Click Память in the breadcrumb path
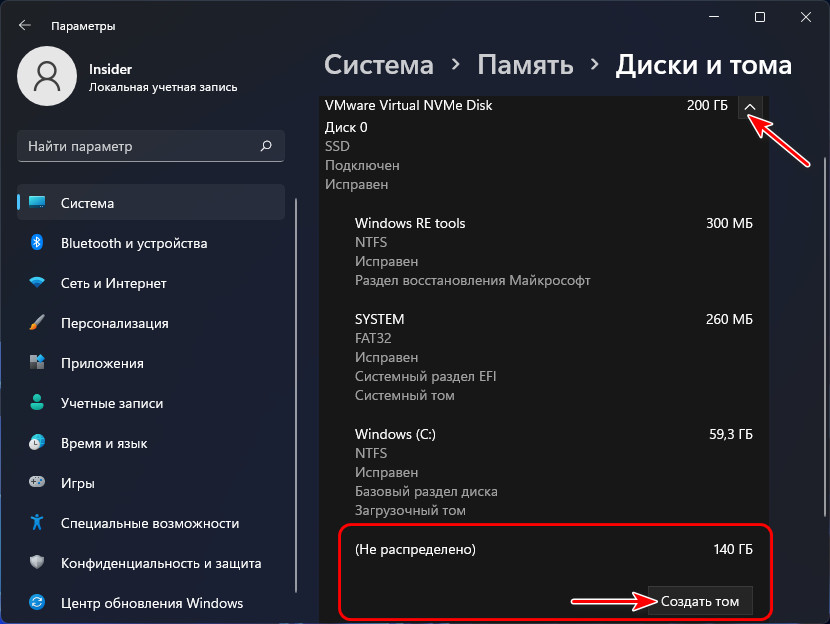Viewport: 830px width, 624px height. pyautogui.click(x=525, y=66)
